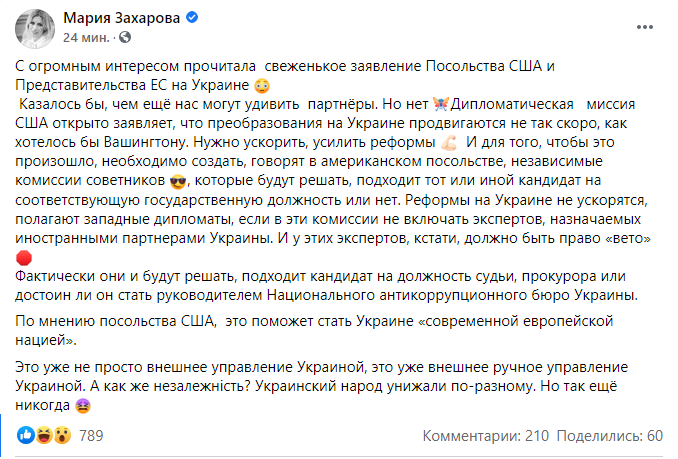
Task: Click the Мария Захарова author name
Action: point(122,18)
